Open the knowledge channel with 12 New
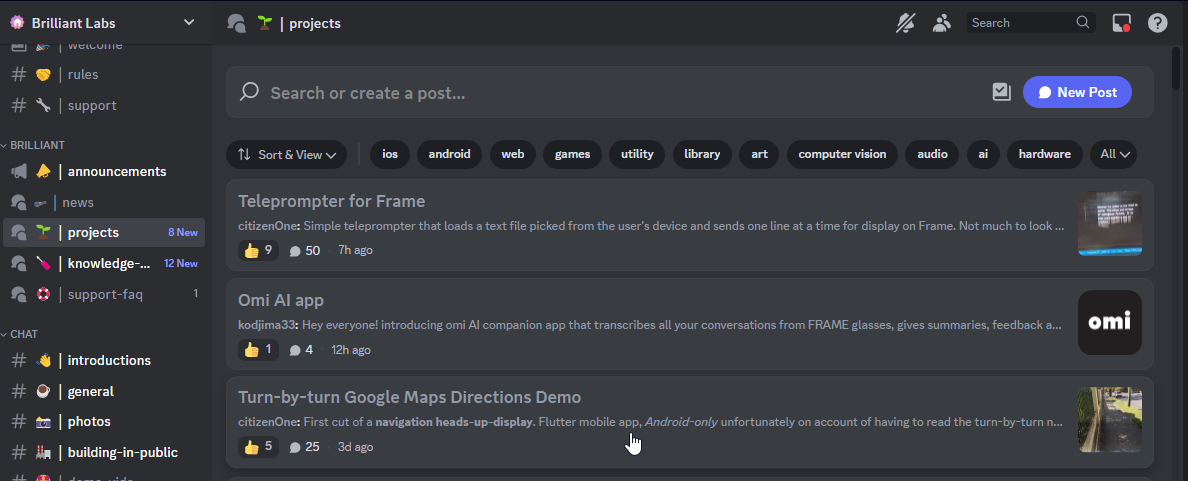This screenshot has height=481, width=1188. point(104,264)
